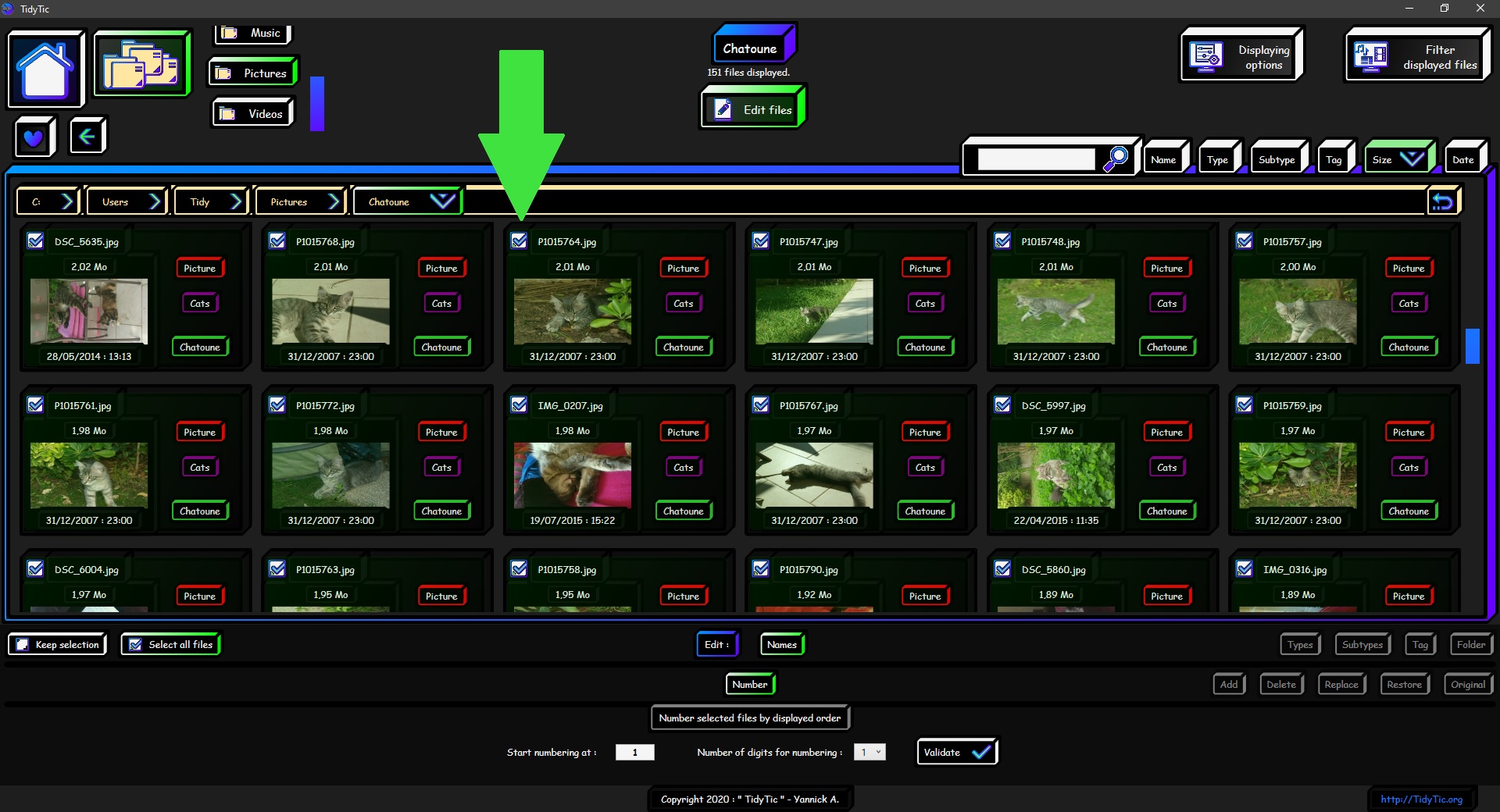Toggle checkbox for P1015748.jpg
Viewport: 1500px width, 812px height.
click(1002, 241)
